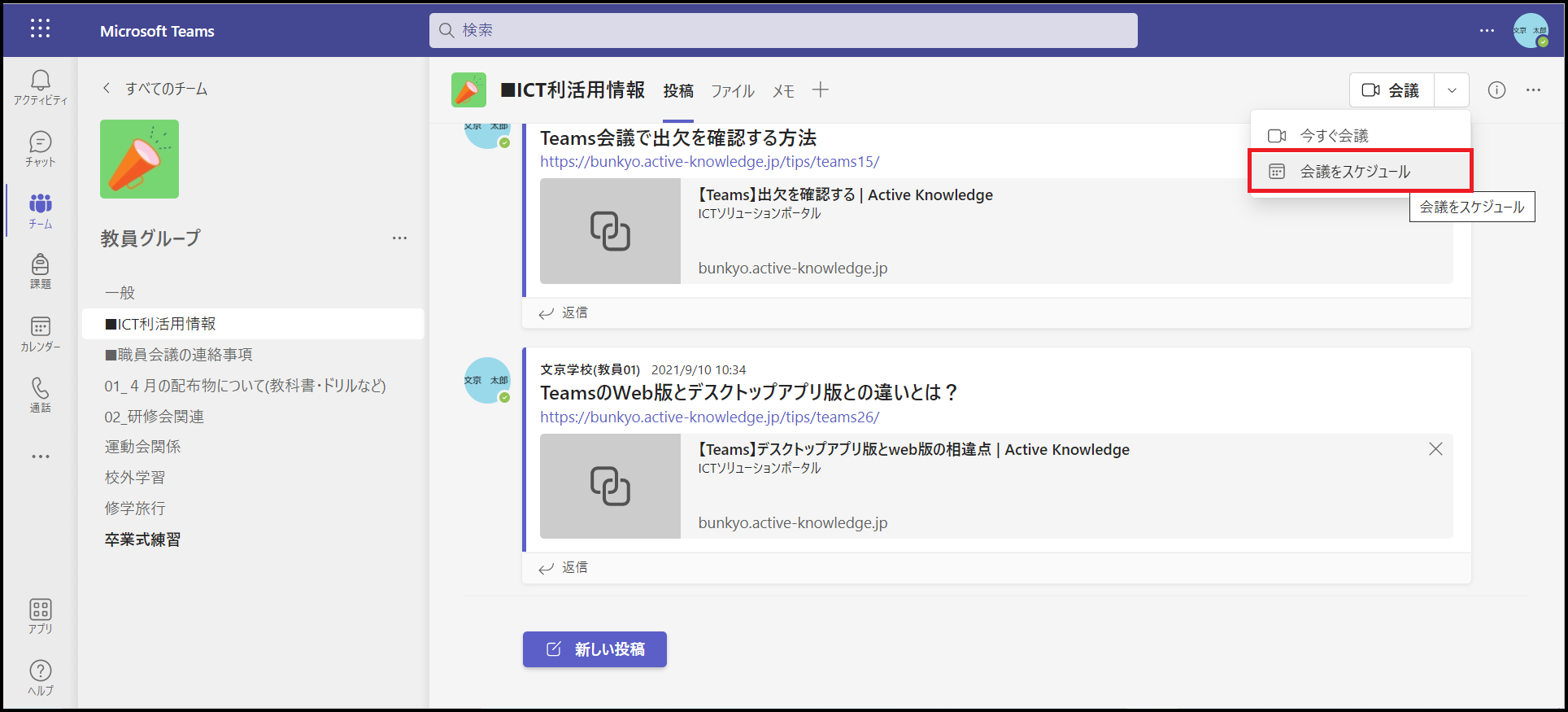The image size is (1568, 712).
Task: Select the 校外学習 channel
Action: (x=253, y=478)
